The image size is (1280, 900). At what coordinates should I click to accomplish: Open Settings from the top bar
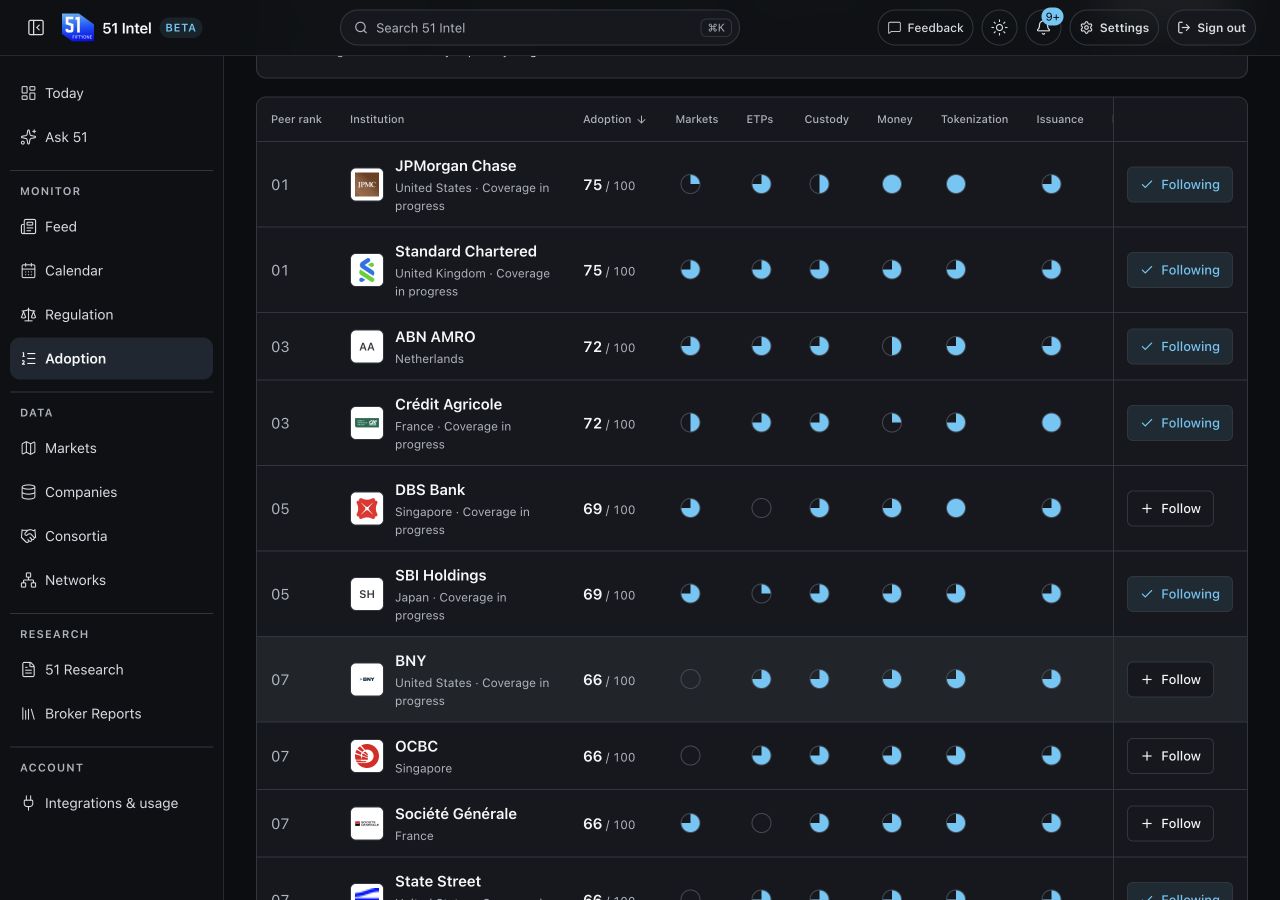(1114, 28)
